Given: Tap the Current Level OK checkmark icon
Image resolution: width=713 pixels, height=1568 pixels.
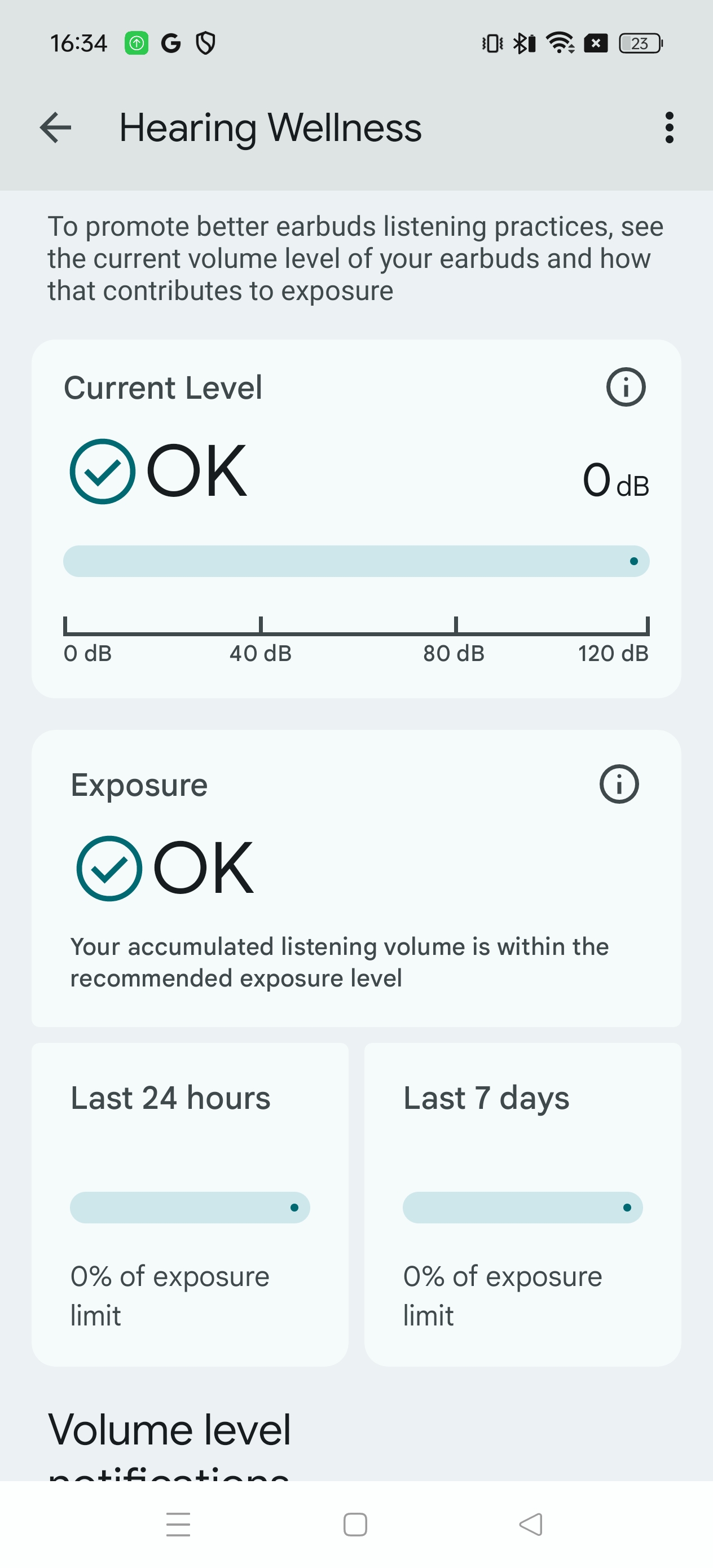Looking at the screenshot, I should [102, 471].
